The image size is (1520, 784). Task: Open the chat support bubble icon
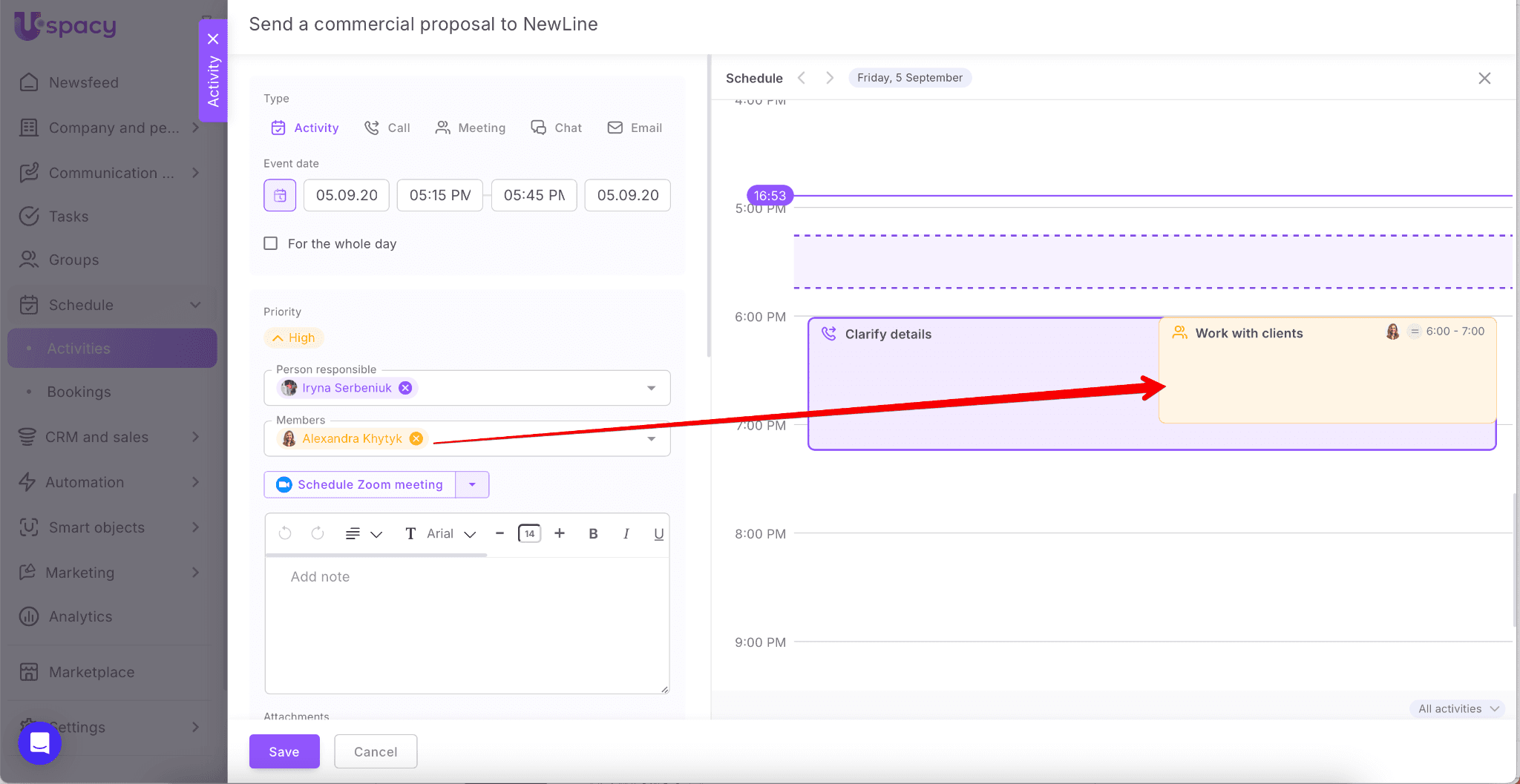40,742
